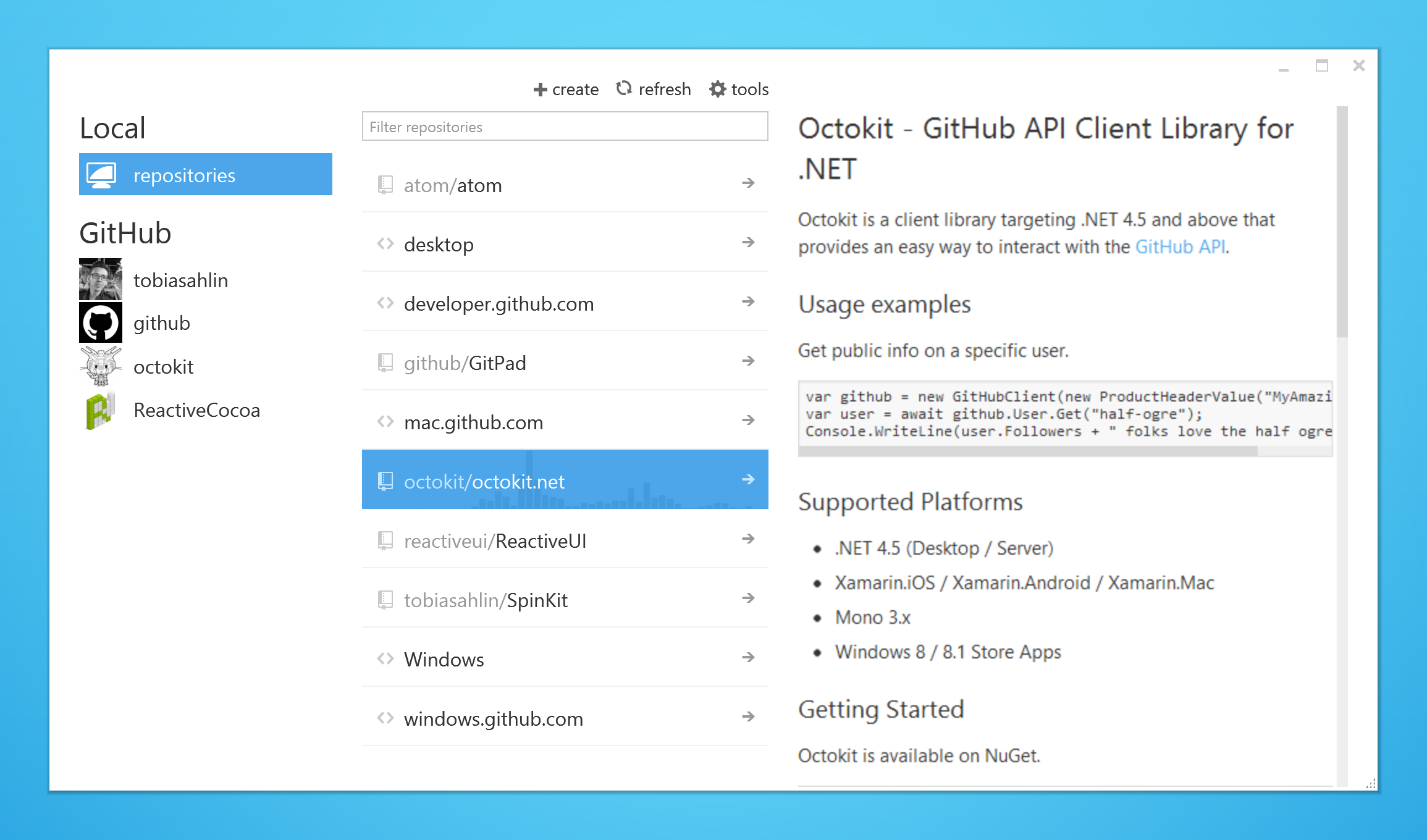Select the reactiveui/ReactiveUI repository name
Screen dimensions: 1427x840
pos(495,541)
